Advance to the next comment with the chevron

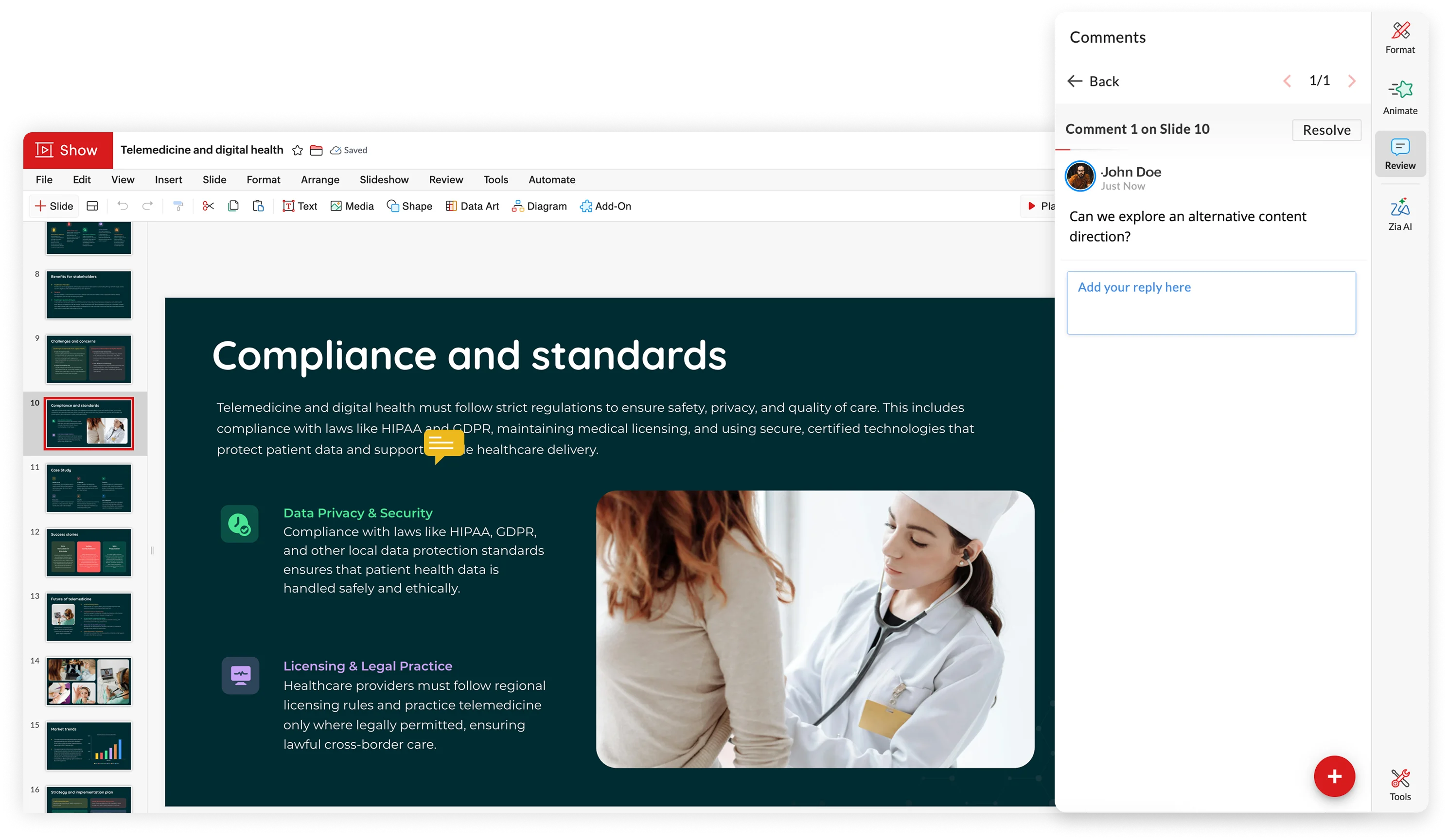(x=1352, y=81)
